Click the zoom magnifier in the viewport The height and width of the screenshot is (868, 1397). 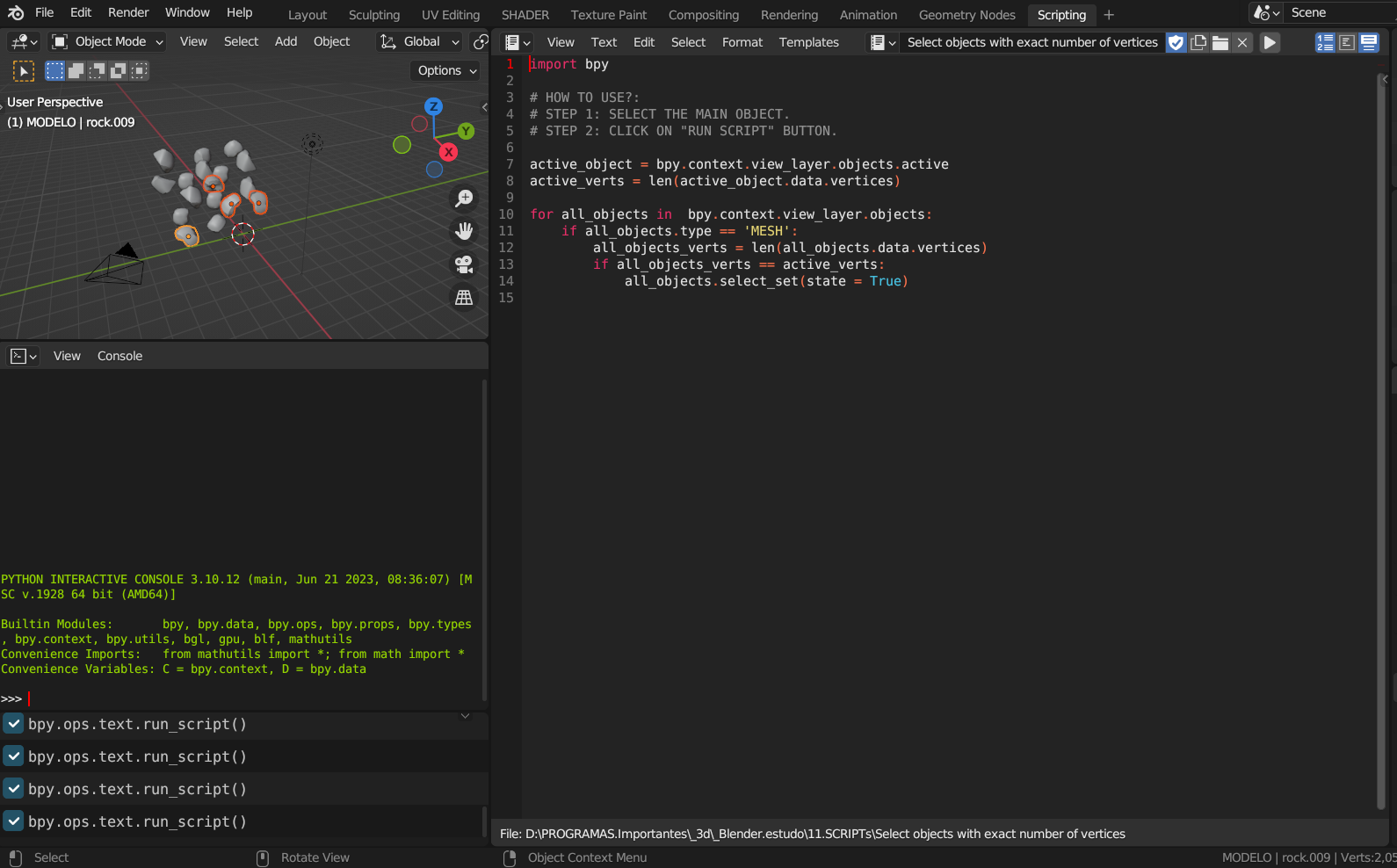coord(464,199)
